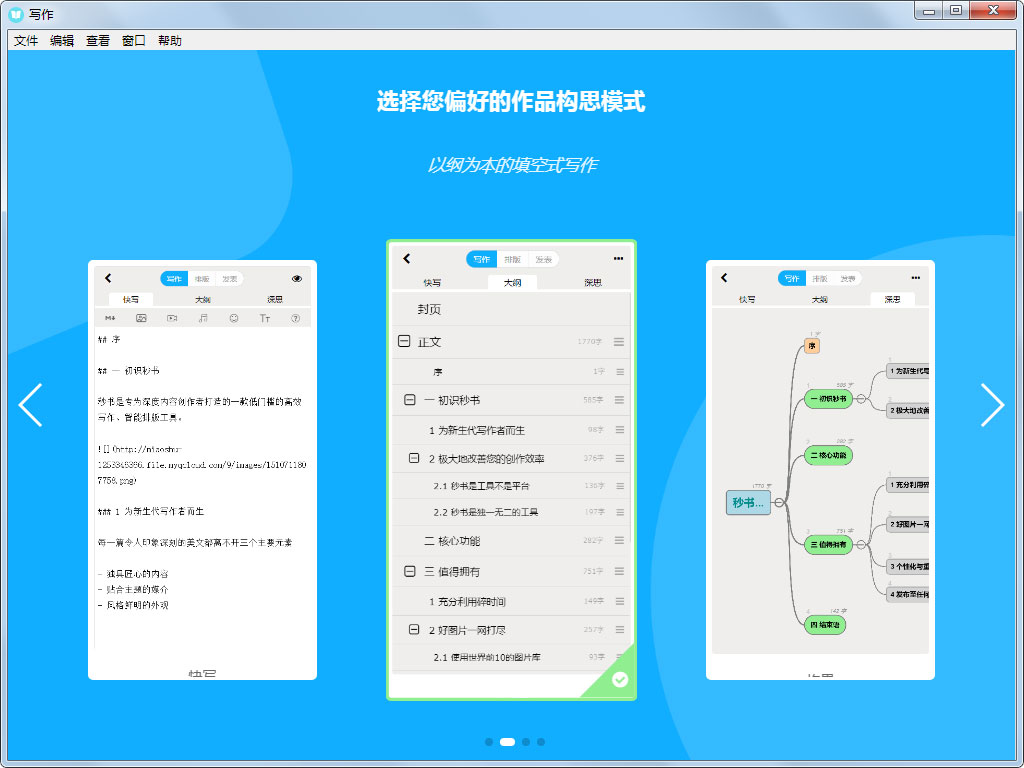This screenshot has width=1024, height=768.
Task: Click the emoji smiley icon
Action: click(234, 318)
